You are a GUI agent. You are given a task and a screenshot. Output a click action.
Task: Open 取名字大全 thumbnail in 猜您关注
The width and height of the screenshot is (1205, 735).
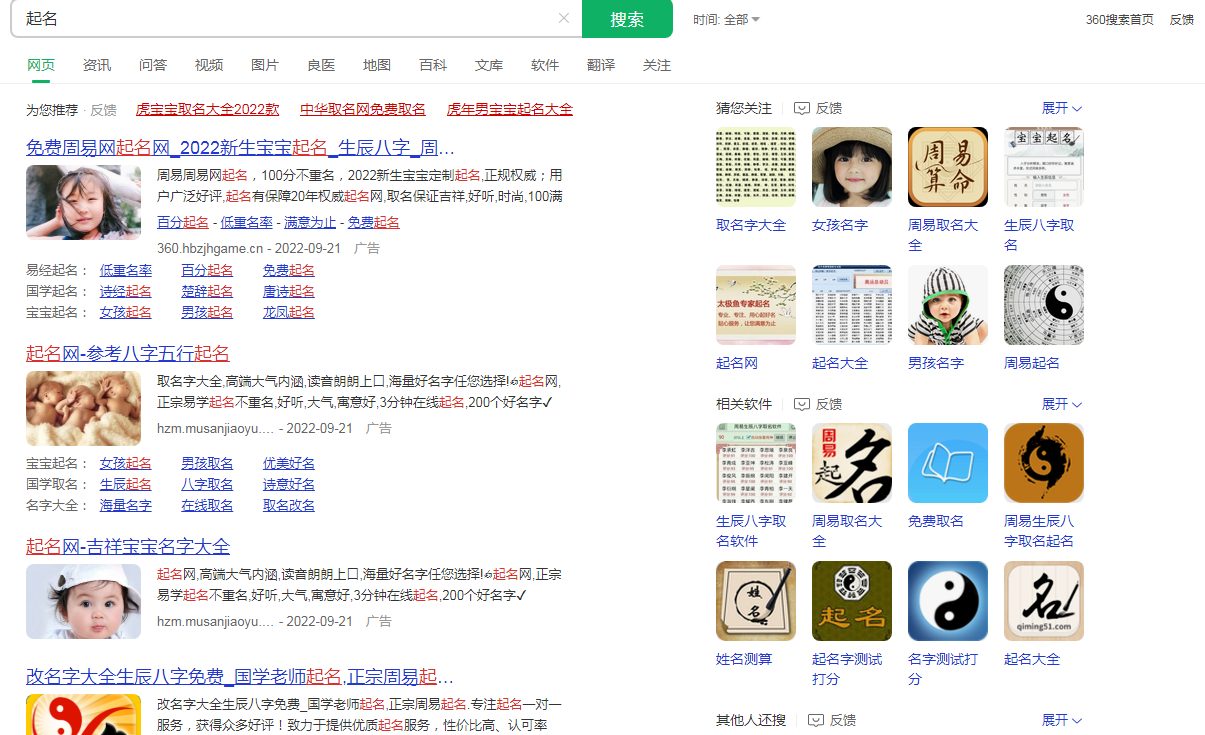tap(756, 167)
